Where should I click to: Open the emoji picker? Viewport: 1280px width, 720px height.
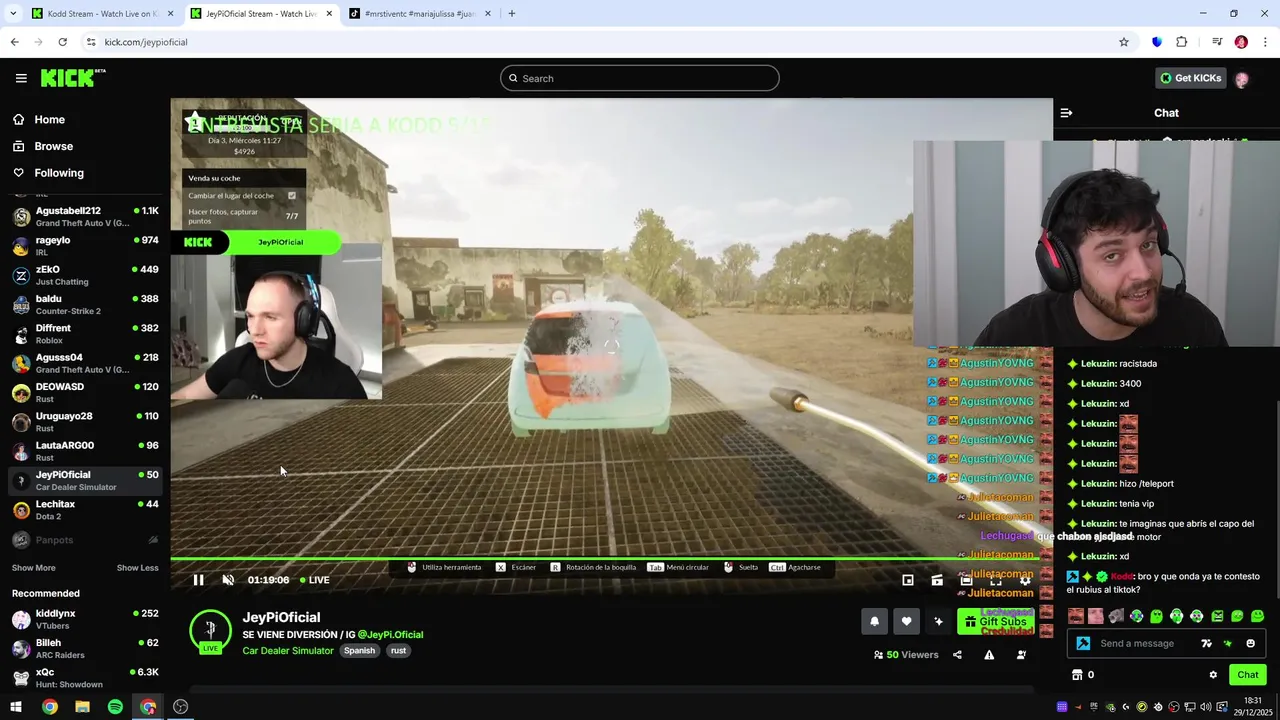coord(1250,643)
